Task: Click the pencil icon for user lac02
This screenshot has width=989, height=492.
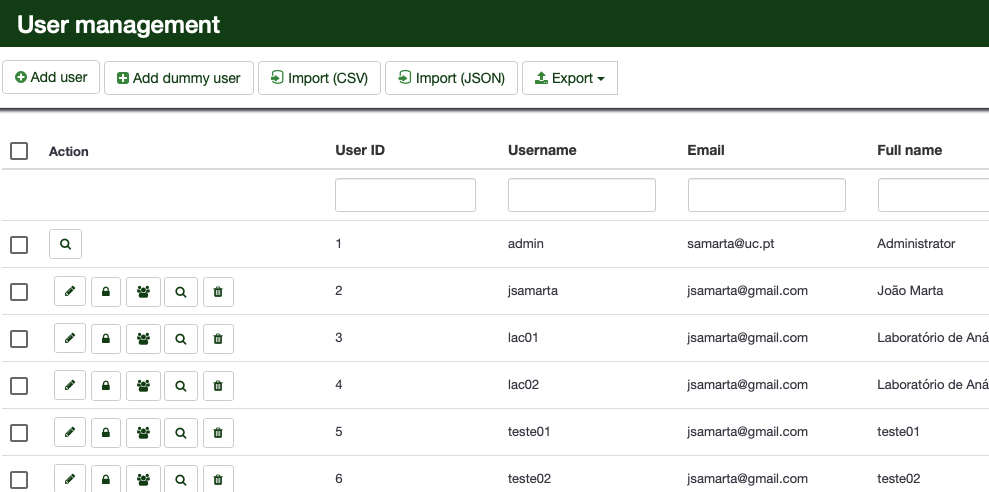Action: 69,386
